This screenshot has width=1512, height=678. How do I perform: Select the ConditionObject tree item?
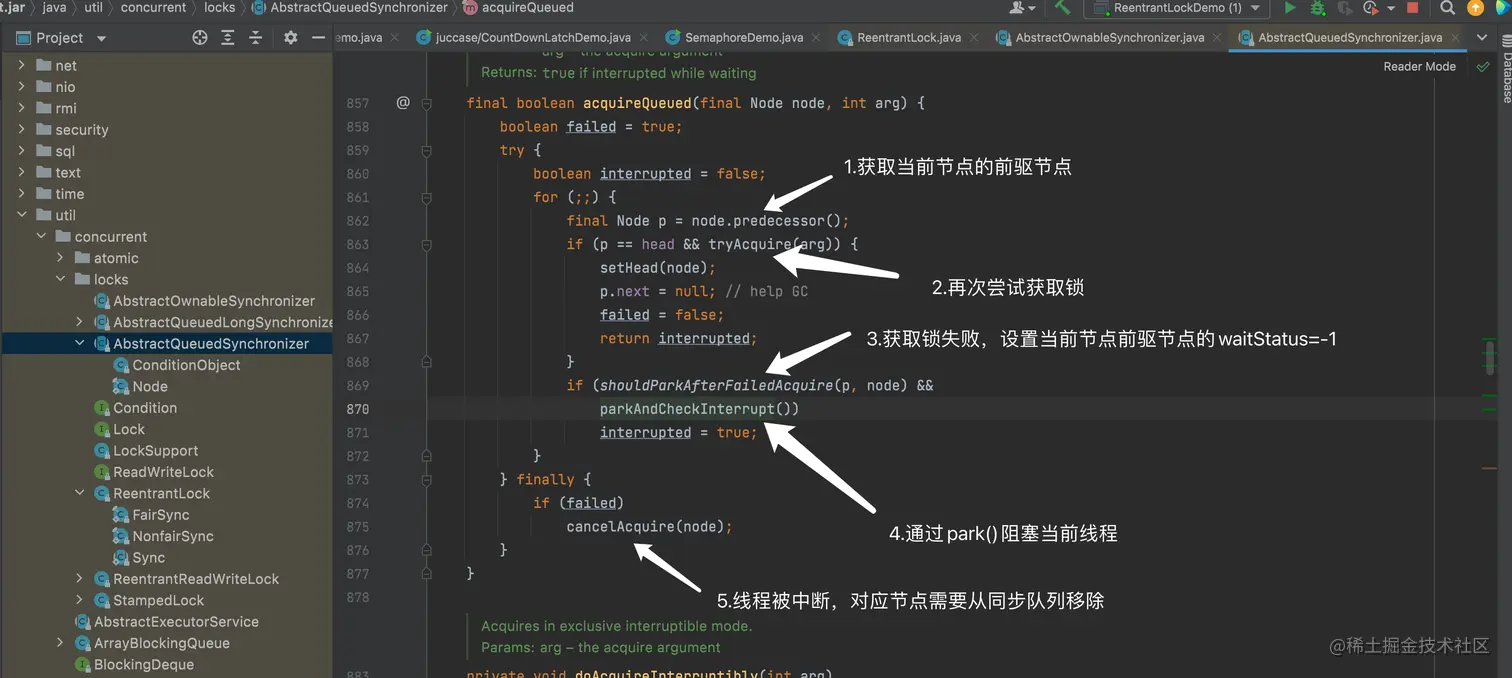tap(186, 365)
